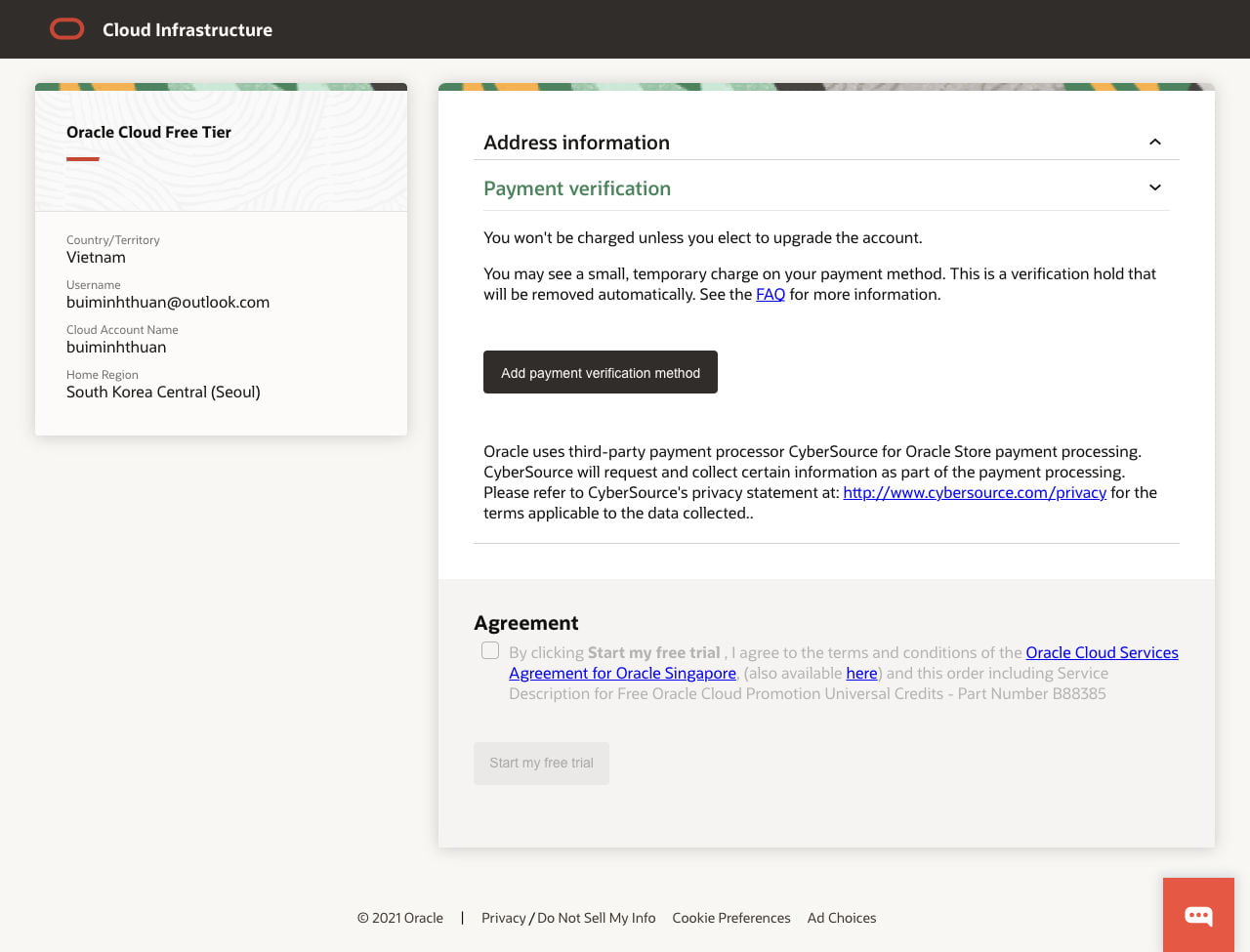Select the Payment verification section heading
The image size is (1250, 952).
click(x=577, y=188)
